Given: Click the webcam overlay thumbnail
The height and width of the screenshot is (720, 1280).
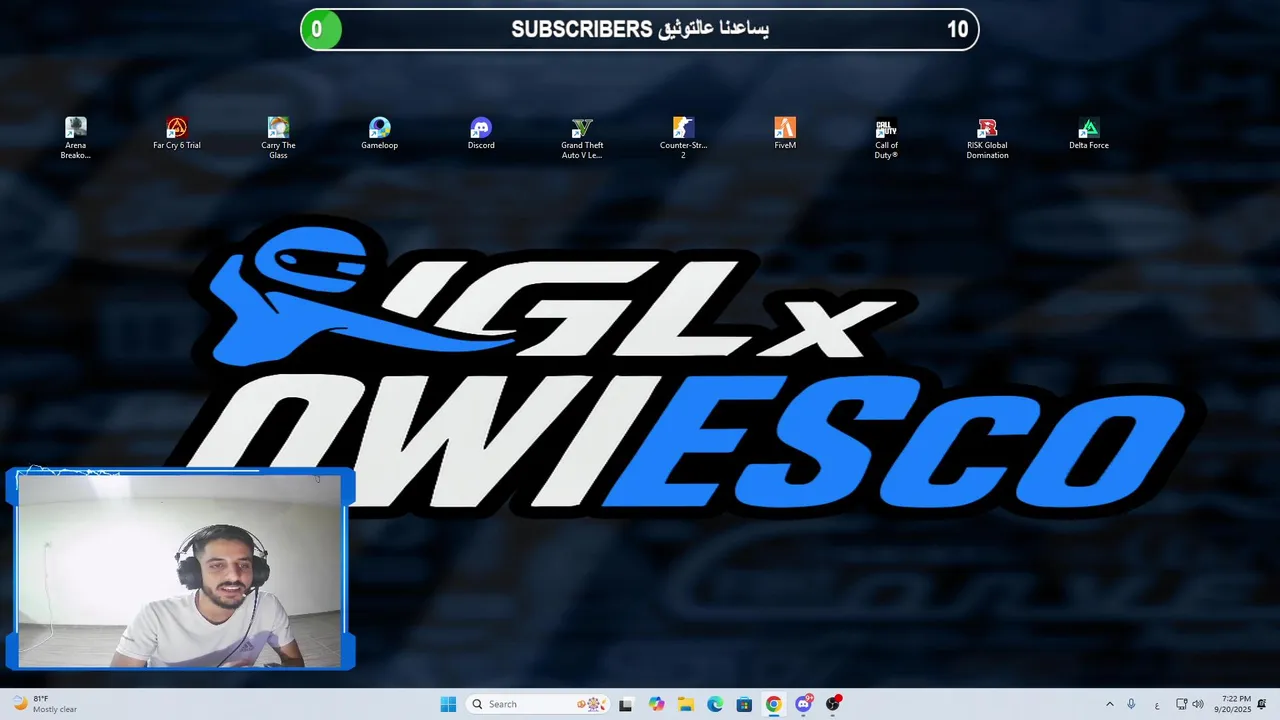Looking at the screenshot, I should [x=180, y=569].
